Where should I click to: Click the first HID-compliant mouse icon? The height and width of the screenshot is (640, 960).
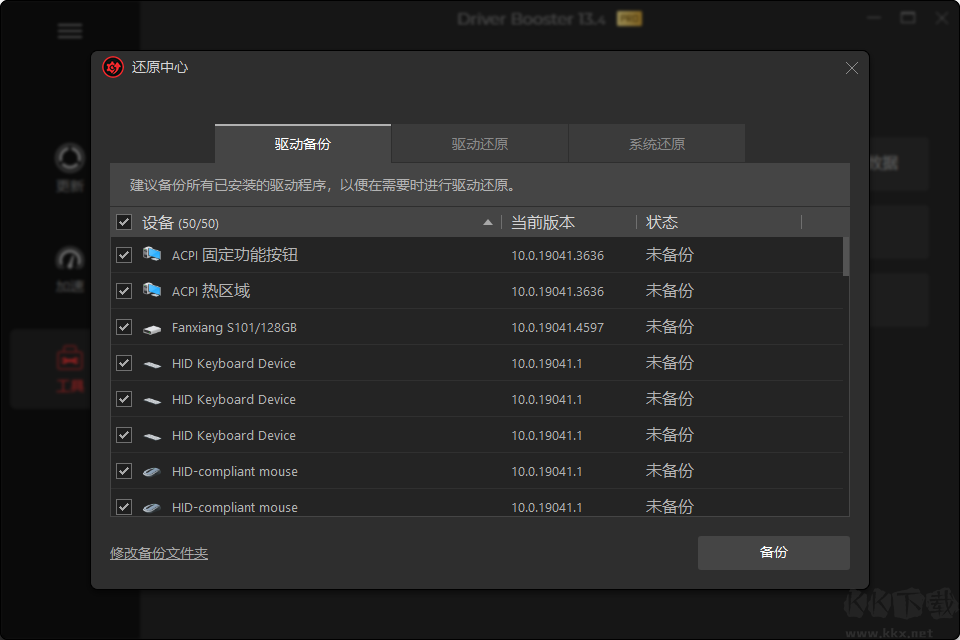click(x=152, y=472)
